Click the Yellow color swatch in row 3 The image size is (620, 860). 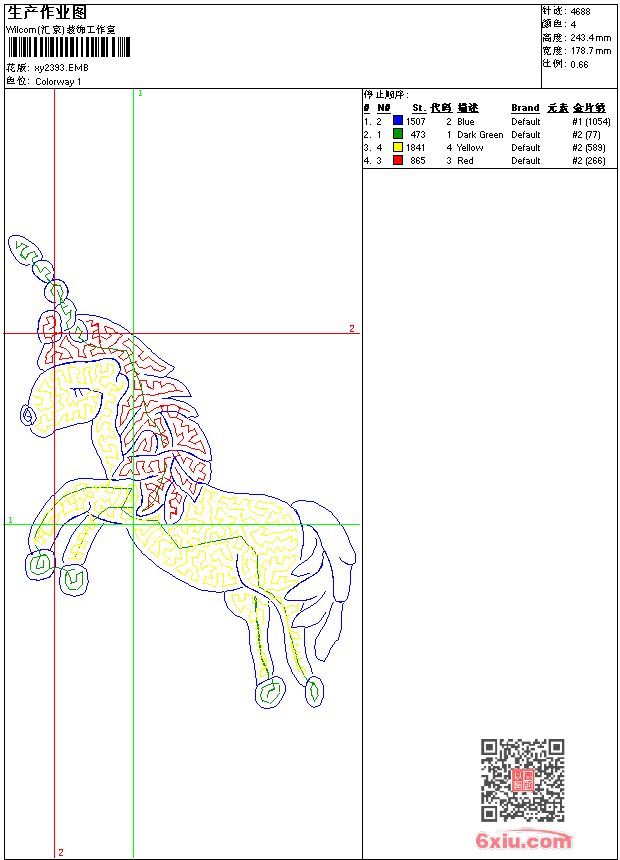click(x=398, y=147)
